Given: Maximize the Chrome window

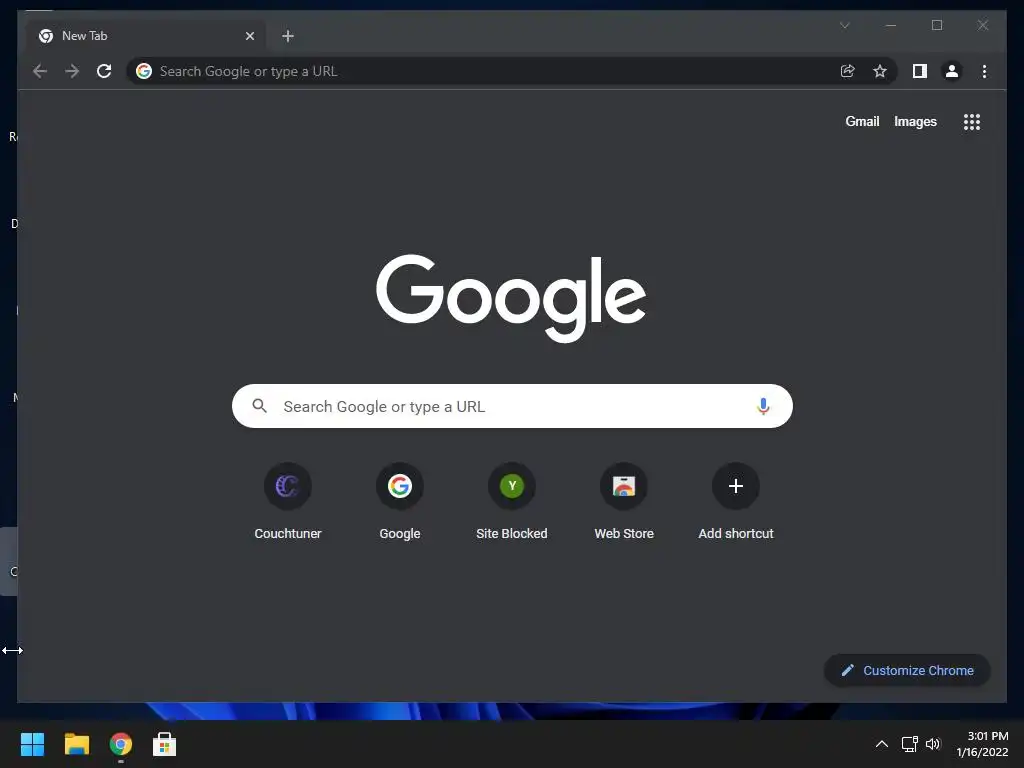Looking at the screenshot, I should [x=937, y=25].
